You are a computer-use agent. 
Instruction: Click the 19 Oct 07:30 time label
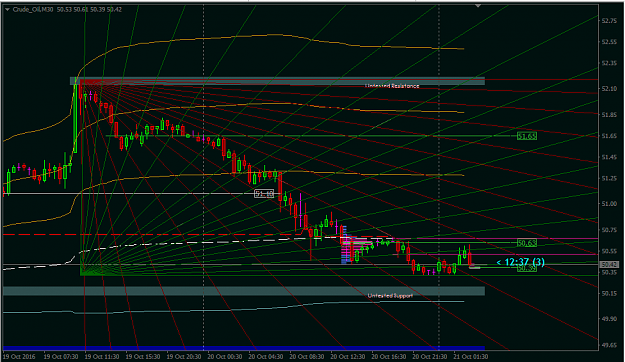[61, 356]
